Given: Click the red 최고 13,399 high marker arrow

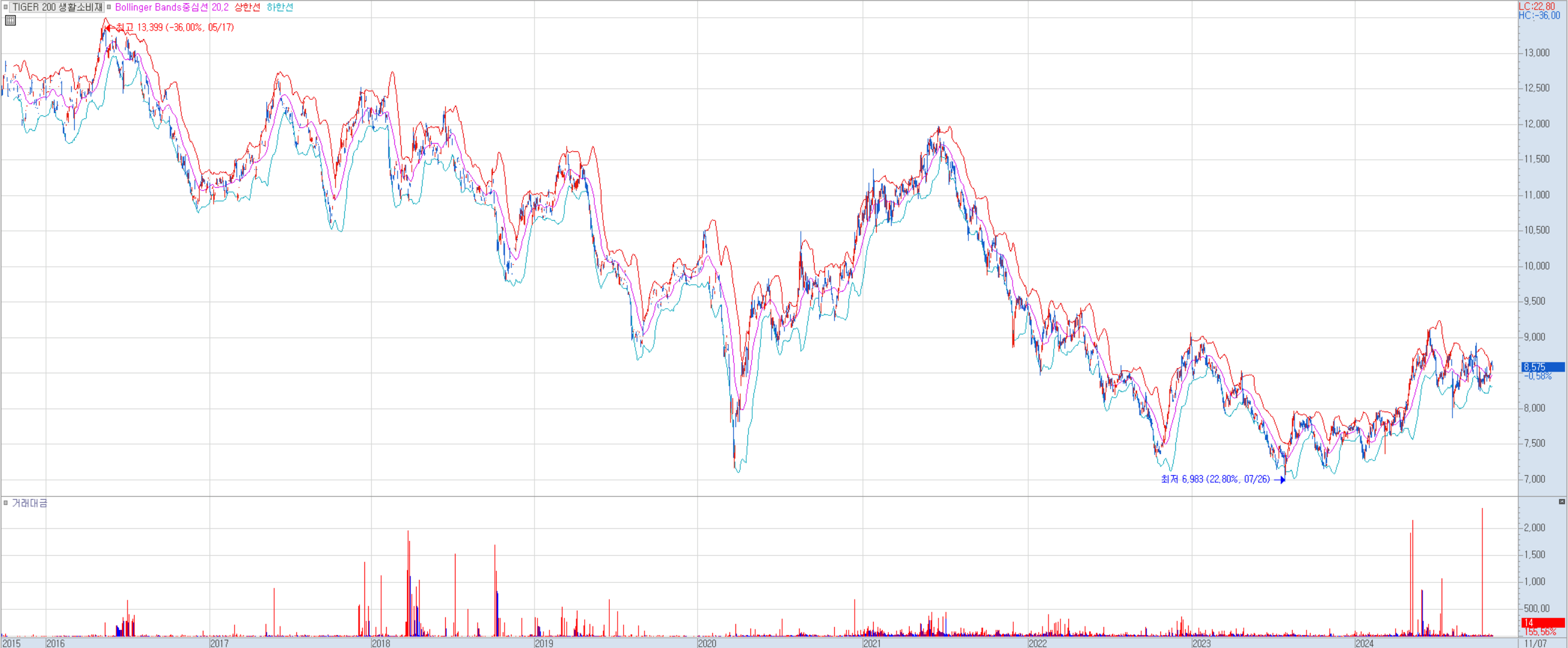Looking at the screenshot, I should click(110, 28).
